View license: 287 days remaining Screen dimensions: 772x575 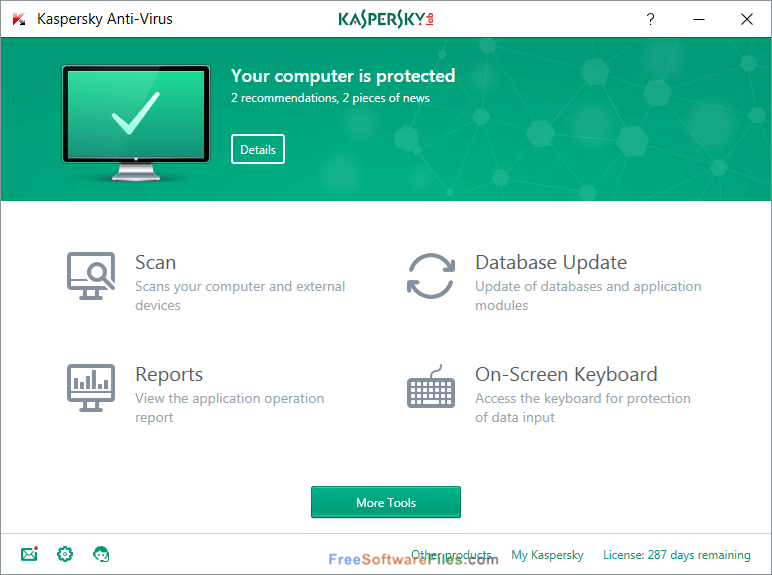(677, 555)
